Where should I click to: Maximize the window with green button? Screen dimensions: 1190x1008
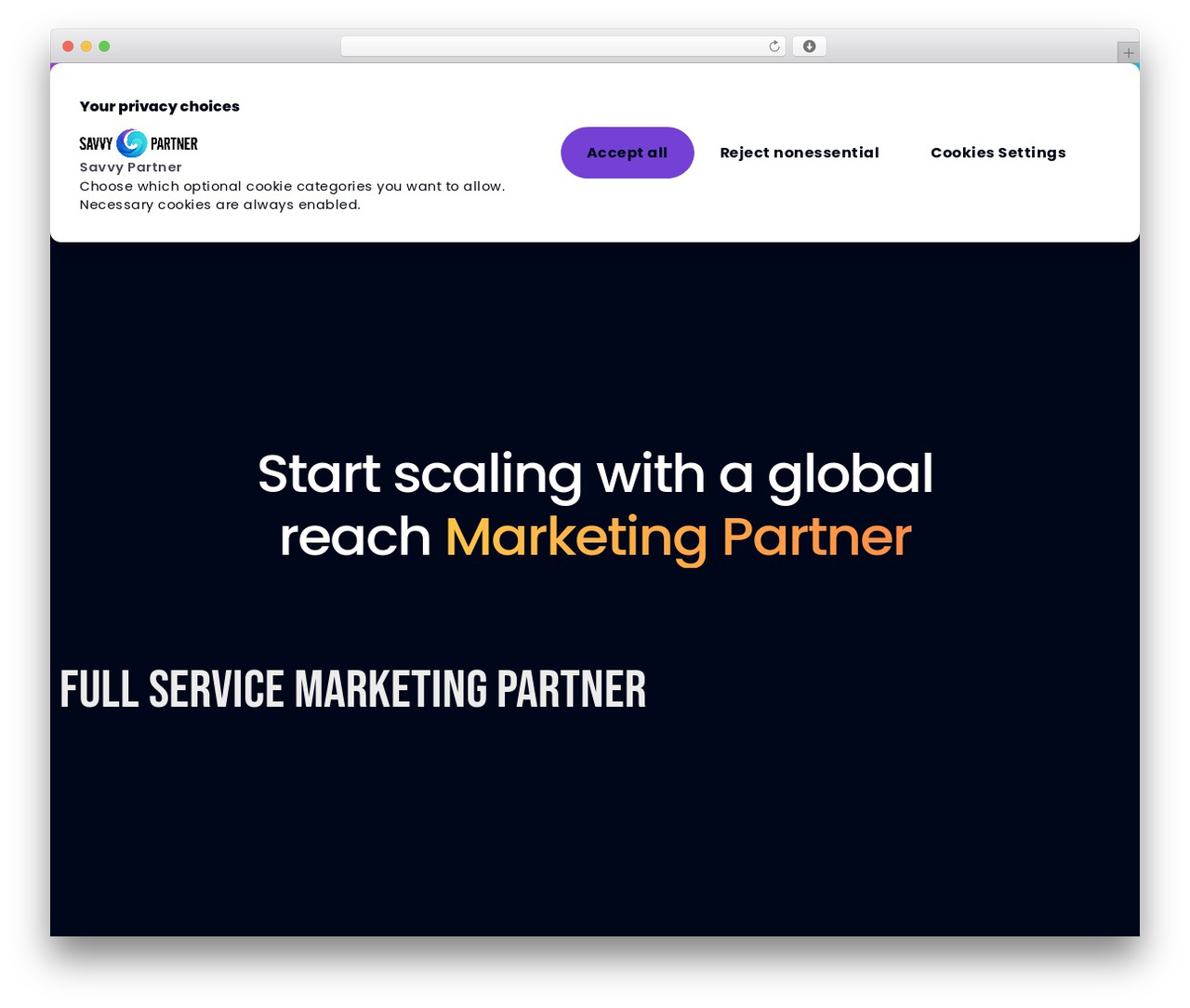[104, 46]
